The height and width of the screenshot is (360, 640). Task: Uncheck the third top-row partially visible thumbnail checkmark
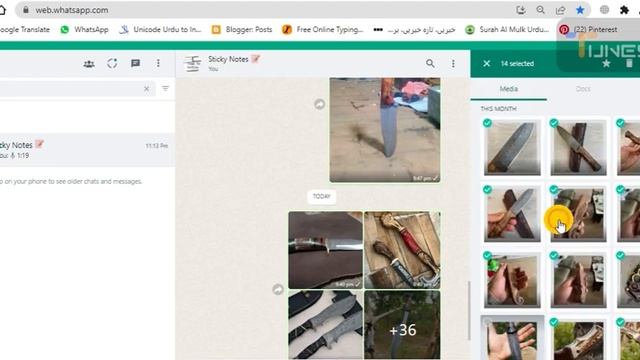620,123
